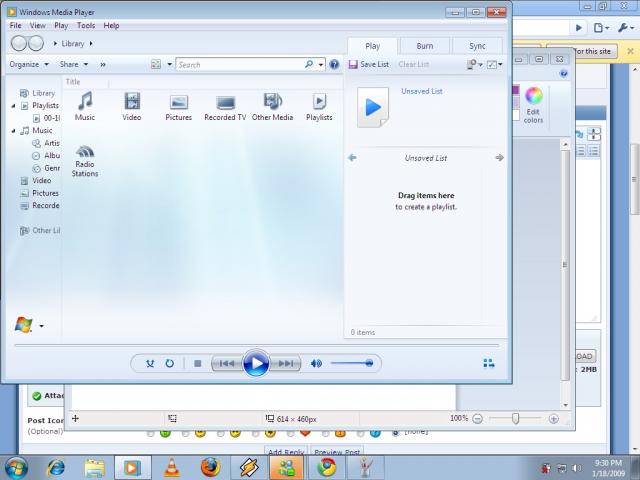Open the Windows Start button

point(16,468)
